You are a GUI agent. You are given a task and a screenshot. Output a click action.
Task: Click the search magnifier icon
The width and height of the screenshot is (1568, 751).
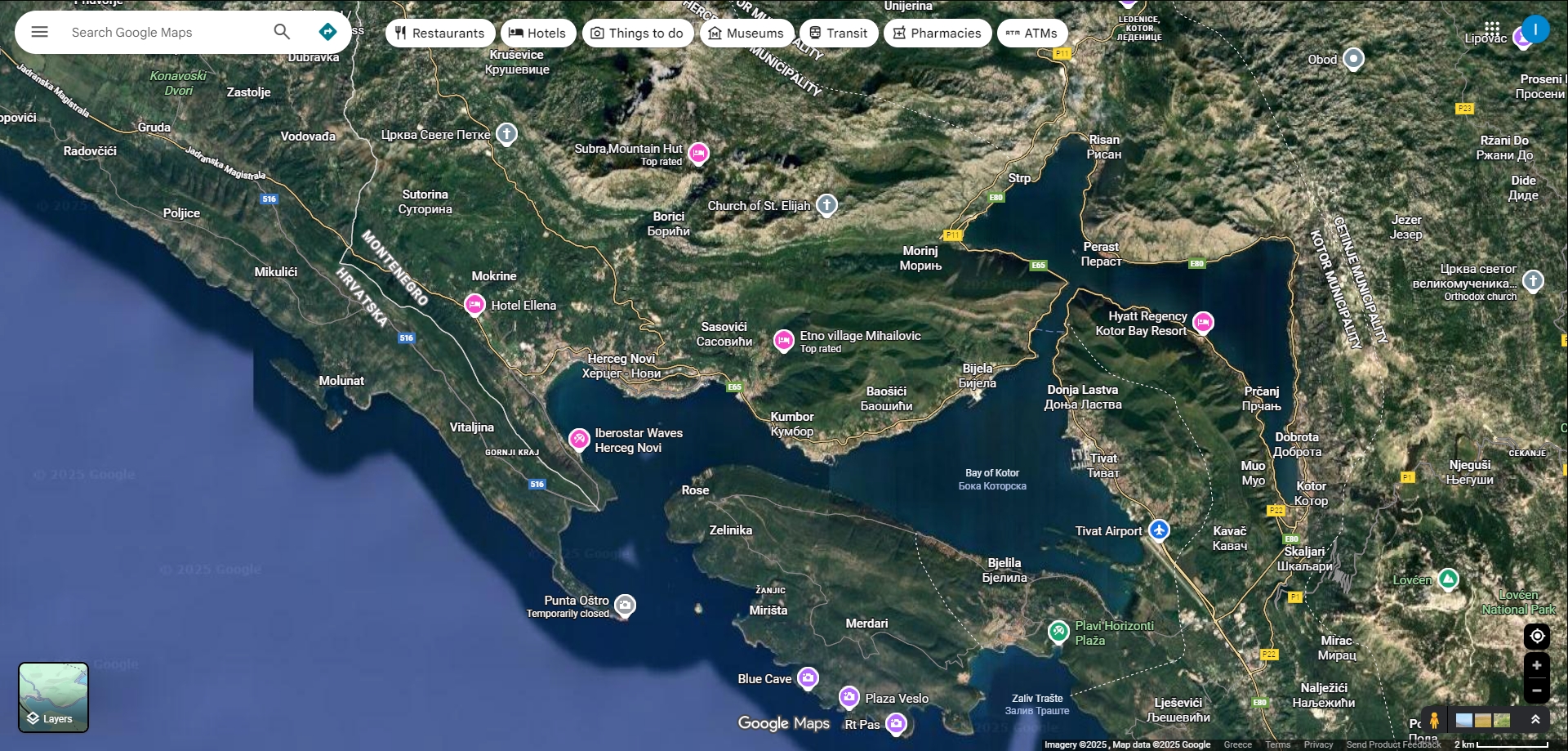pyautogui.click(x=282, y=32)
